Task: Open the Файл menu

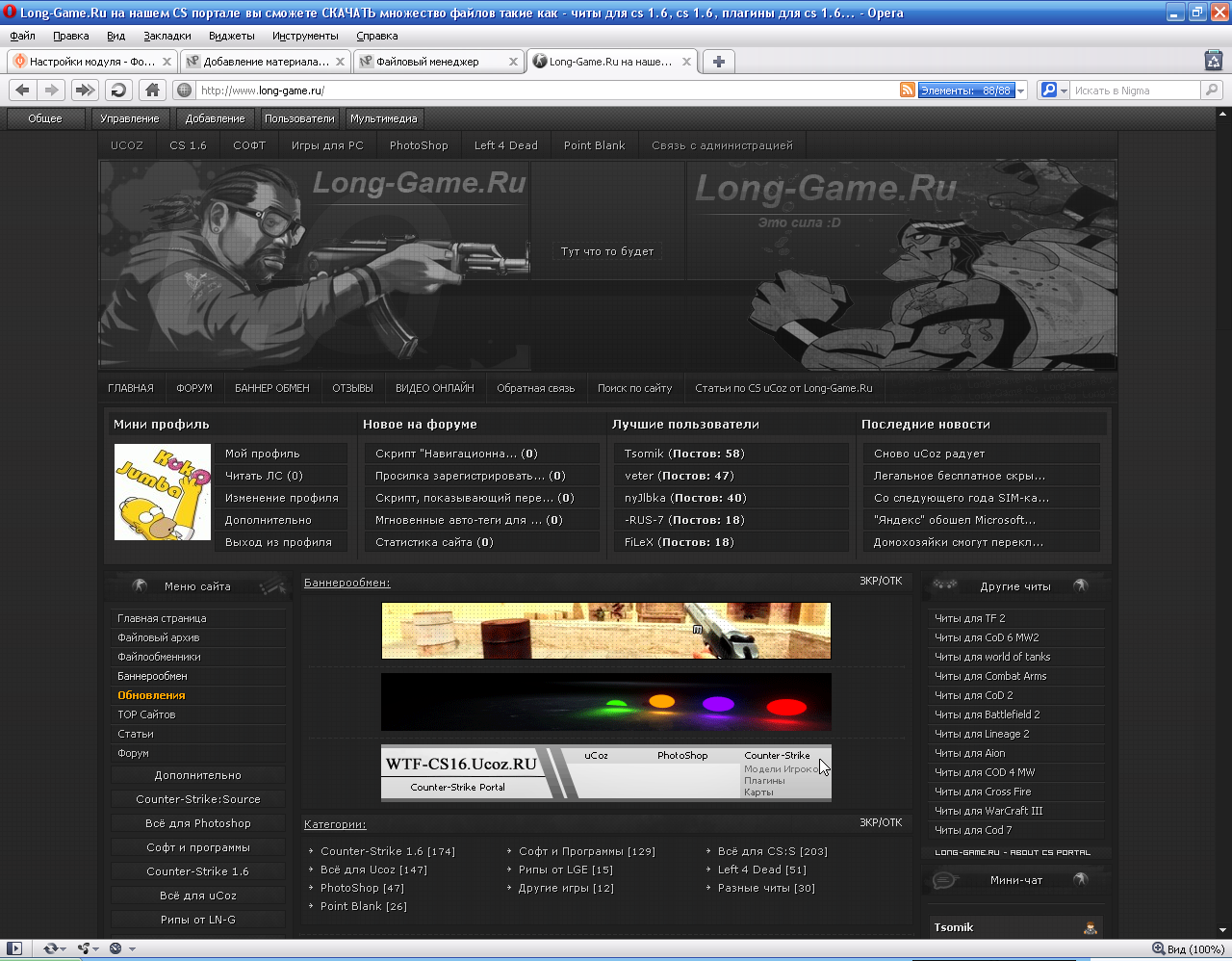Action: [23, 36]
